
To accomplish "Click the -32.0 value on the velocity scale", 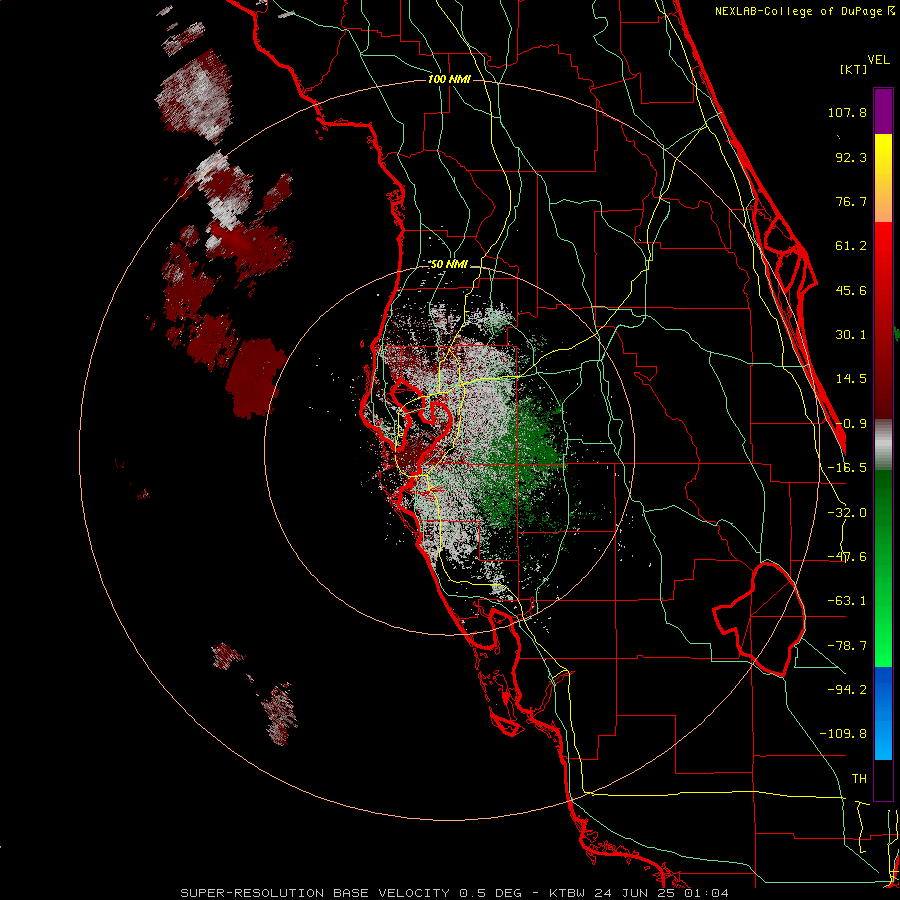I will pyautogui.click(x=847, y=513).
